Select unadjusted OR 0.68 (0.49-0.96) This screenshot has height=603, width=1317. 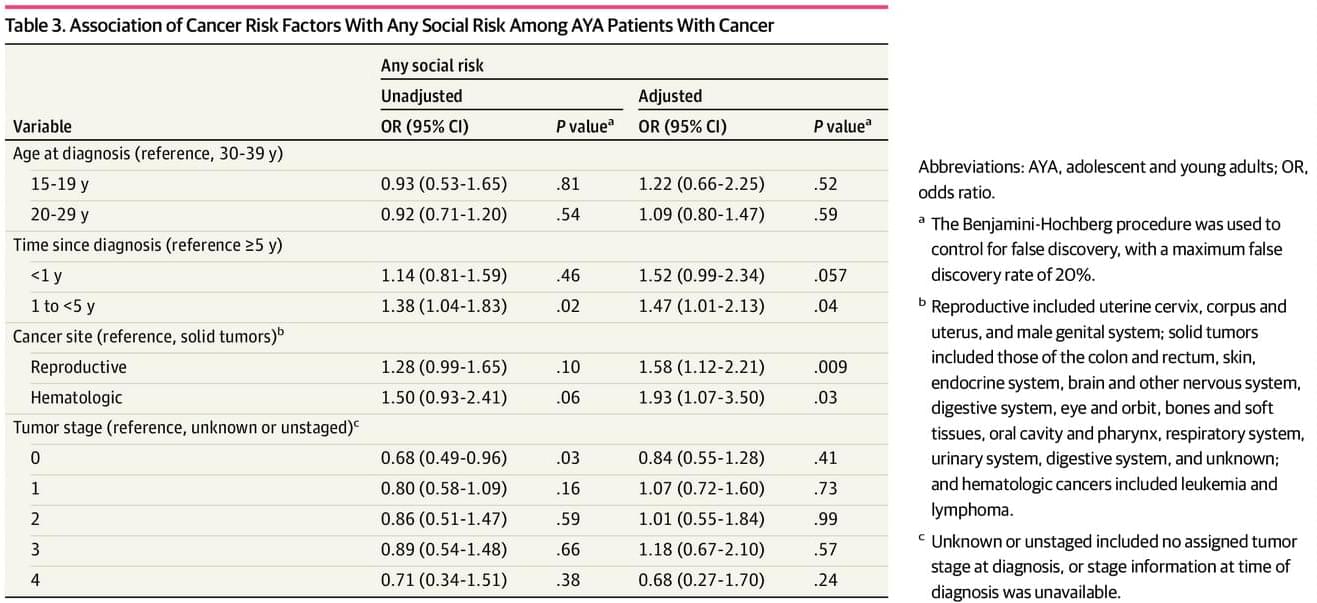click(443, 458)
